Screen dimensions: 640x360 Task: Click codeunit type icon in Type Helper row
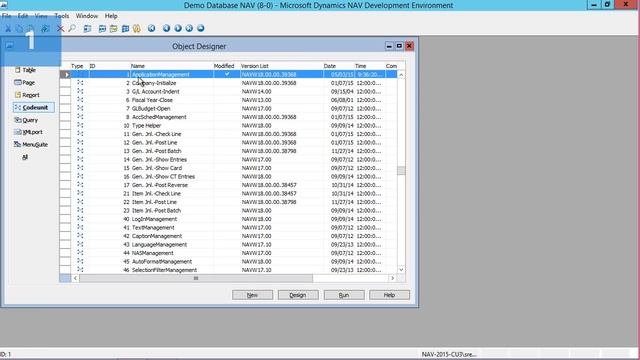point(80,125)
